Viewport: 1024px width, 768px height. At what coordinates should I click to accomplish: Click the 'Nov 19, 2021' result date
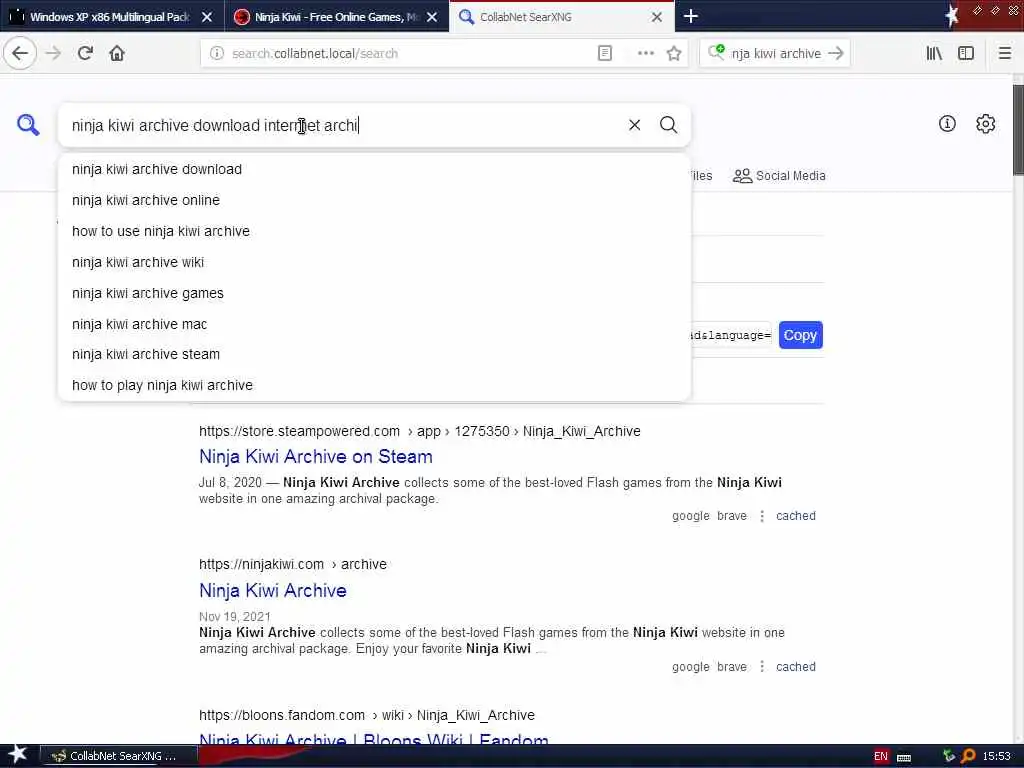click(234, 616)
